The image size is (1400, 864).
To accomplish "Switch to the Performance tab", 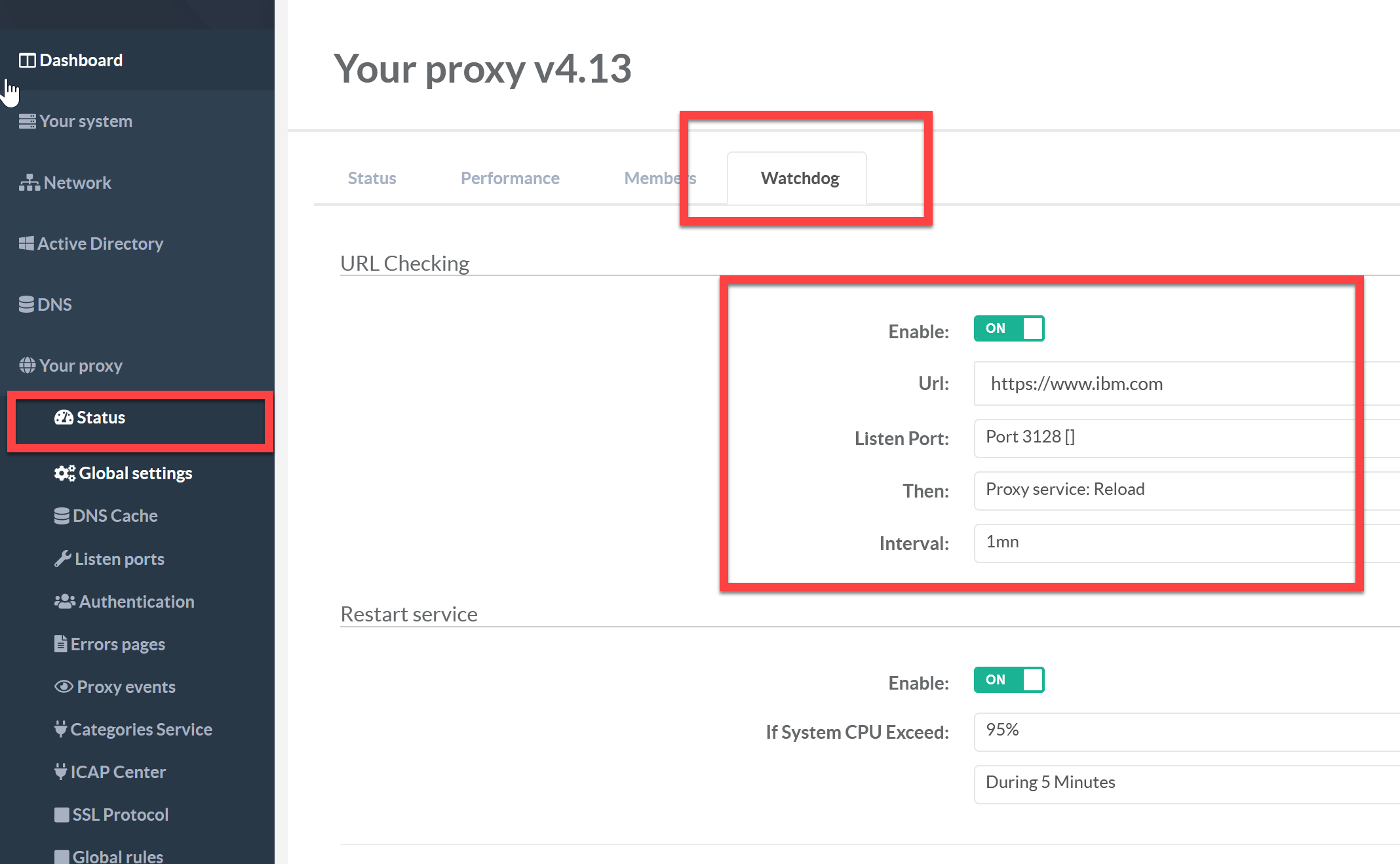I will point(510,178).
